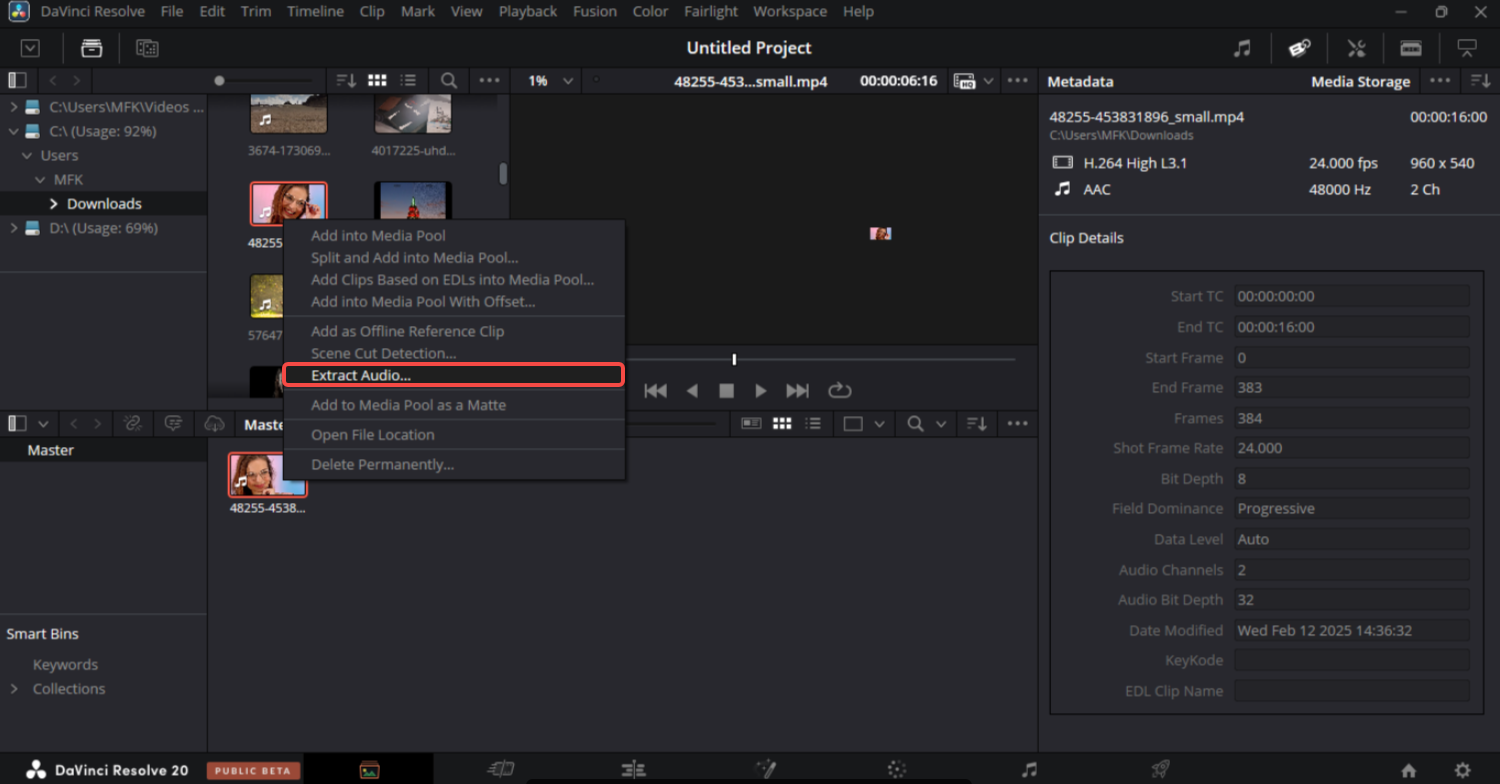The image size is (1500, 784).
Task: Open the viewer zoom percentage dropdown
Action: (x=551, y=80)
